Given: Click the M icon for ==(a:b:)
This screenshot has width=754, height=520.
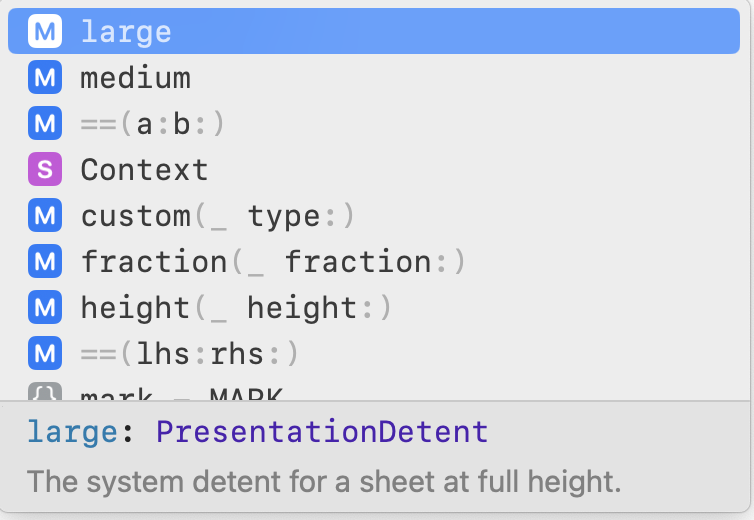Looking at the screenshot, I should point(45,123).
